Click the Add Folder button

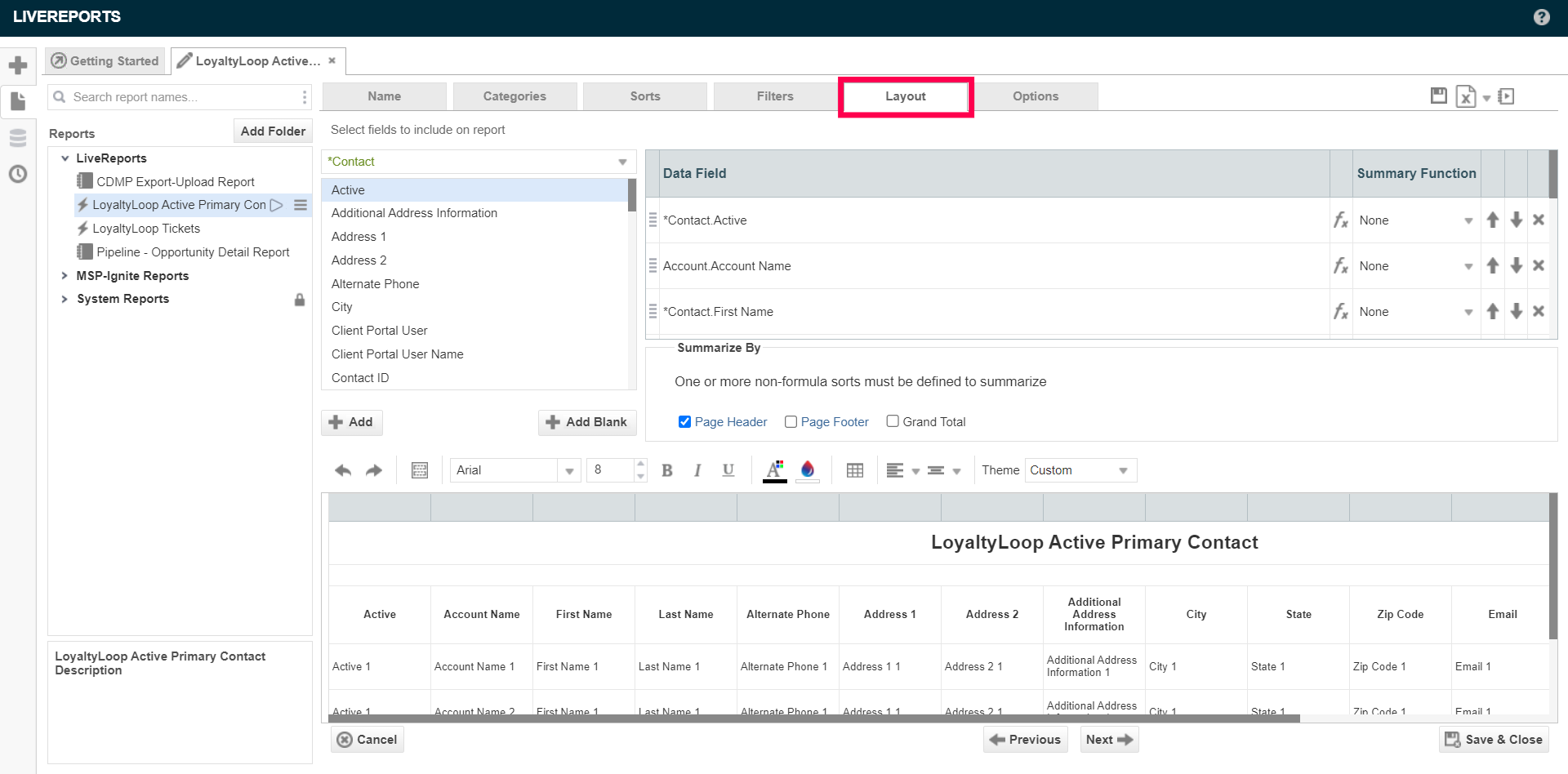pyautogui.click(x=273, y=131)
